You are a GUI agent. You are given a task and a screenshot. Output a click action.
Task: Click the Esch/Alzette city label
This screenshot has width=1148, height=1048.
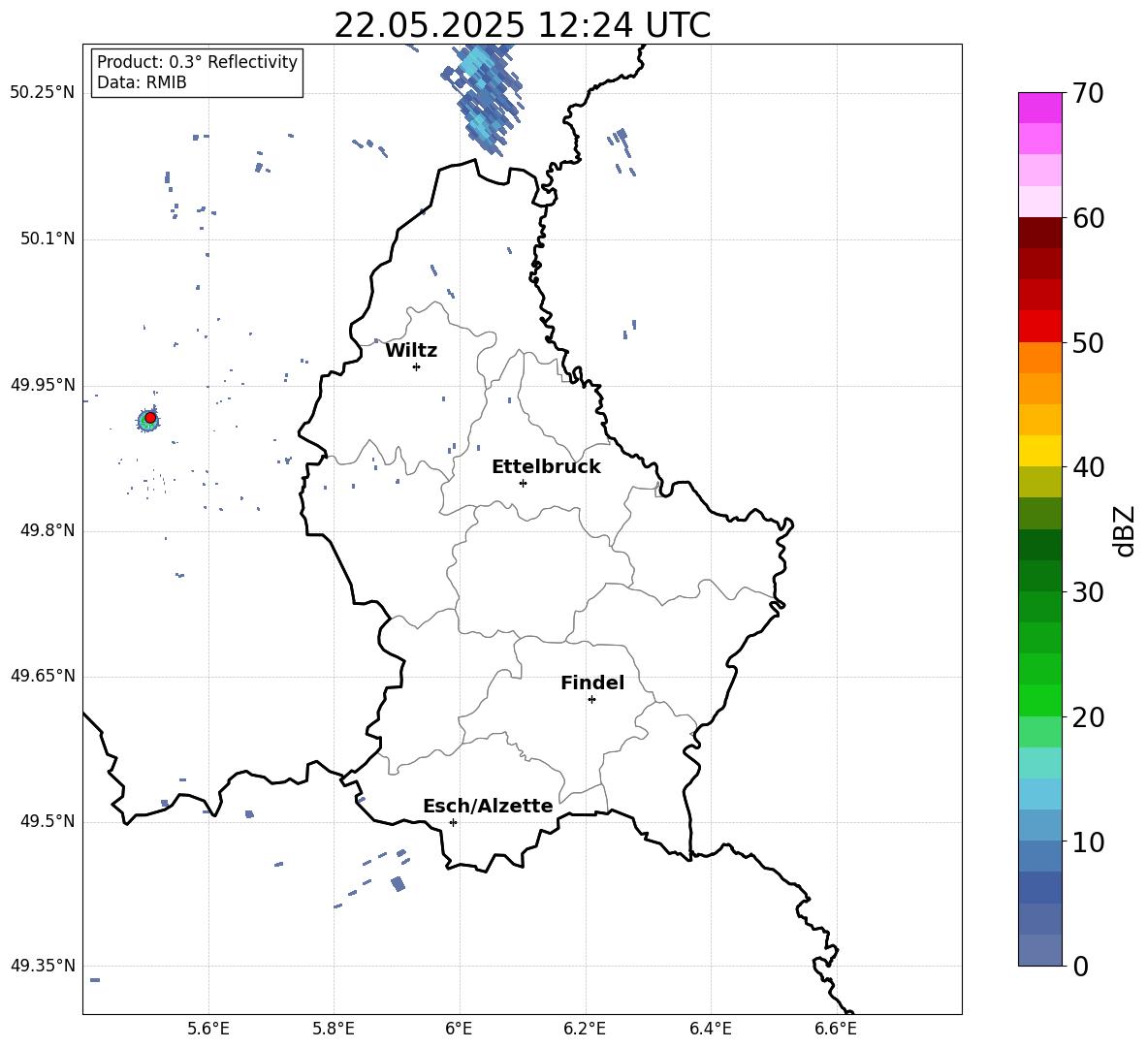click(x=488, y=807)
